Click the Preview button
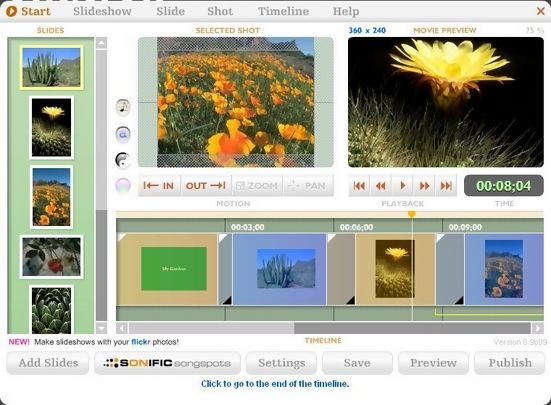Viewport: 551px width, 405px height. (x=433, y=363)
